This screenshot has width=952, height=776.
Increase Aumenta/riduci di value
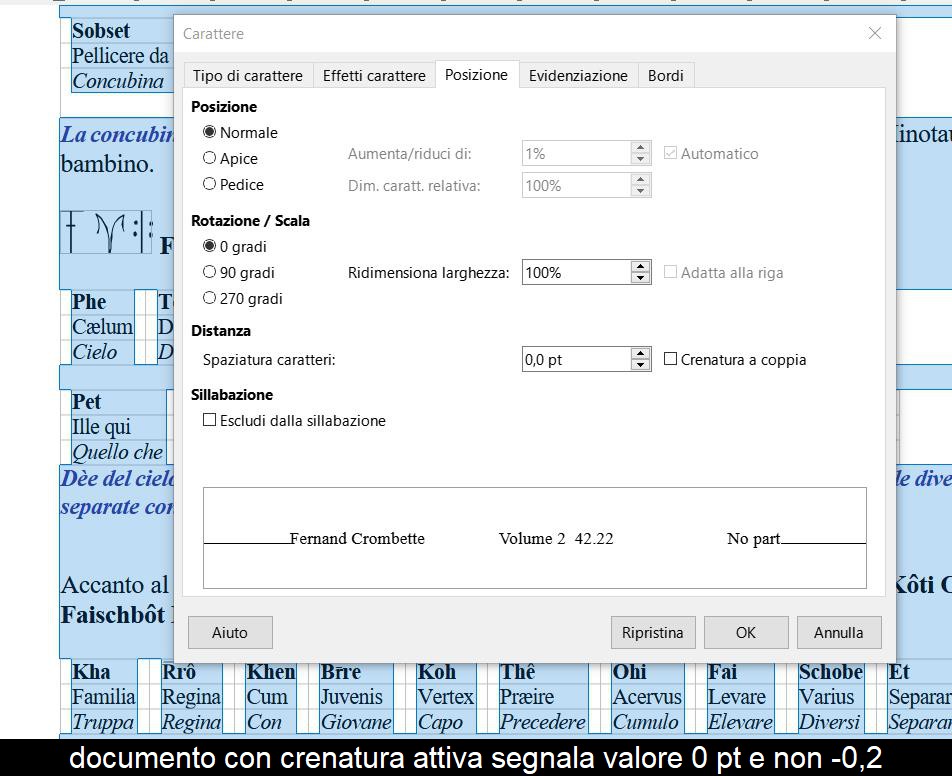[641, 148]
